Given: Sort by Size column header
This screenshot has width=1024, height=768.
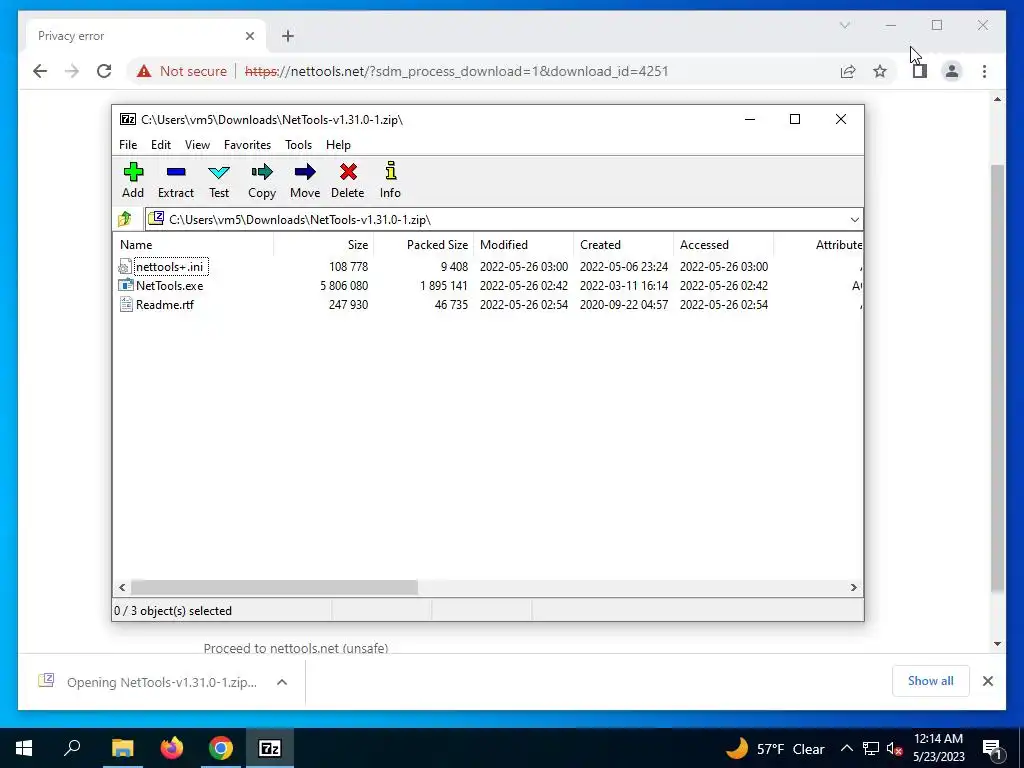Looking at the screenshot, I should (x=323, y=245).
